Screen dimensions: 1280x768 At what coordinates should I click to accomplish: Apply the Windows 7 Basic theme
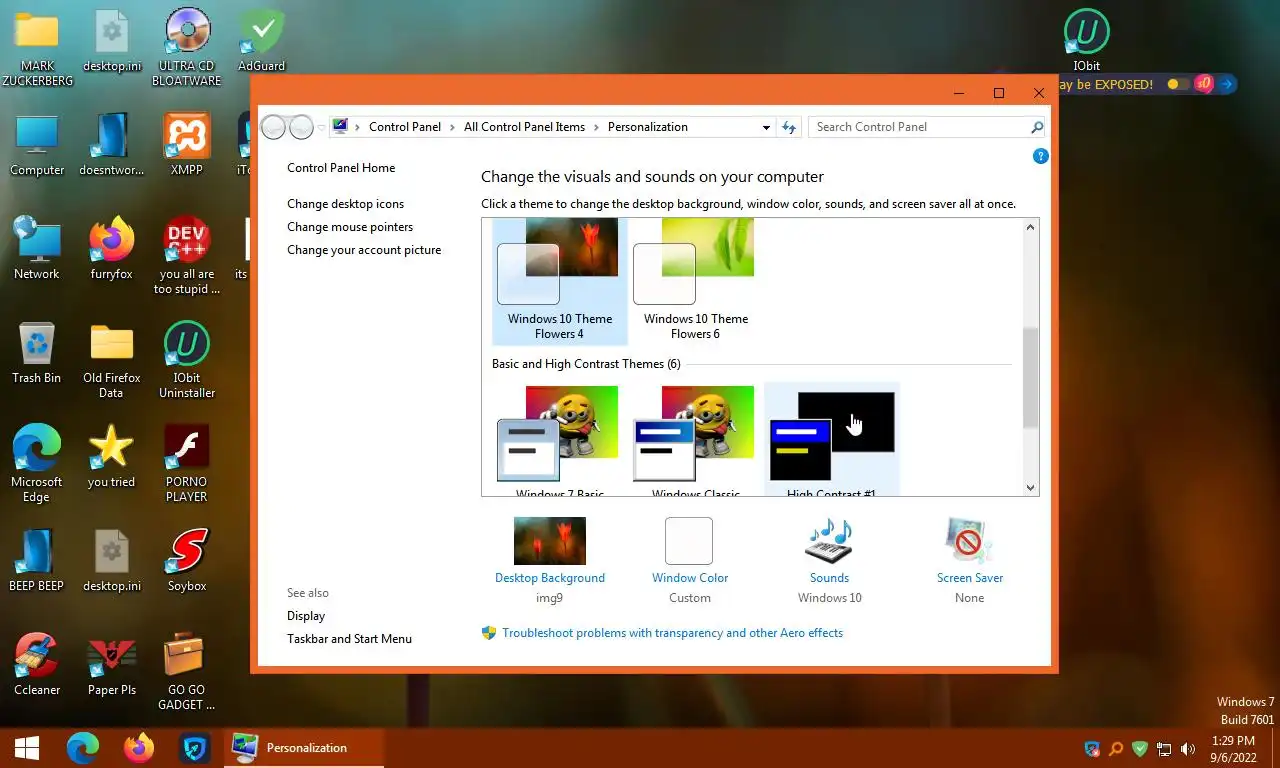click(560, 440)
